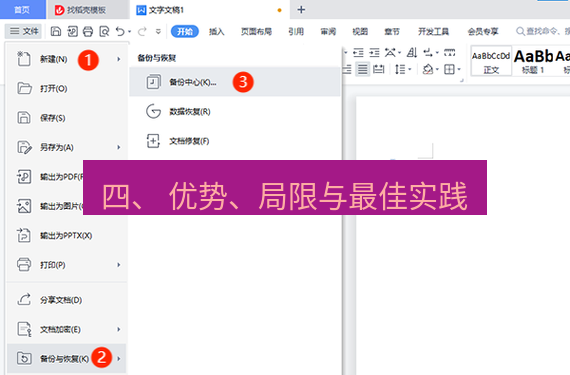This screenshot has height=375, width=570.
Task: Click the Undo arrow icon
Action: 120,32
